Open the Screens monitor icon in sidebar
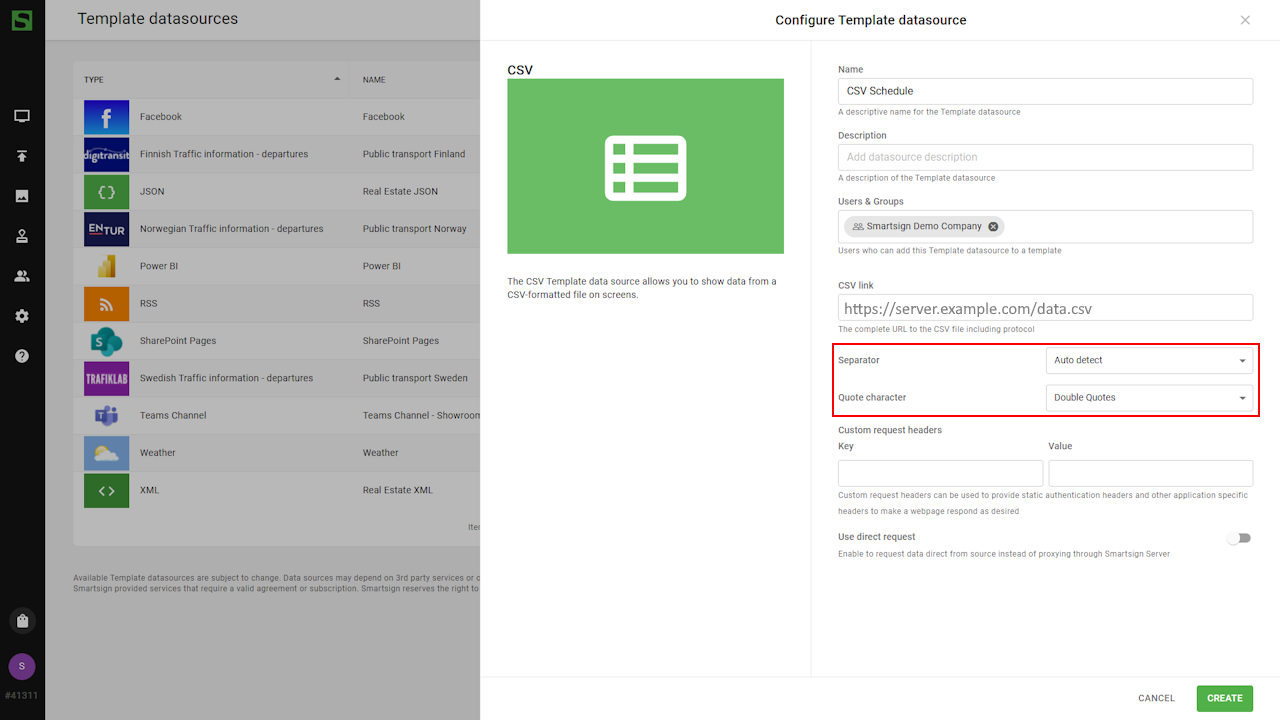The height and width of the screenshot is (720, 1280). (x=22, y=116)
